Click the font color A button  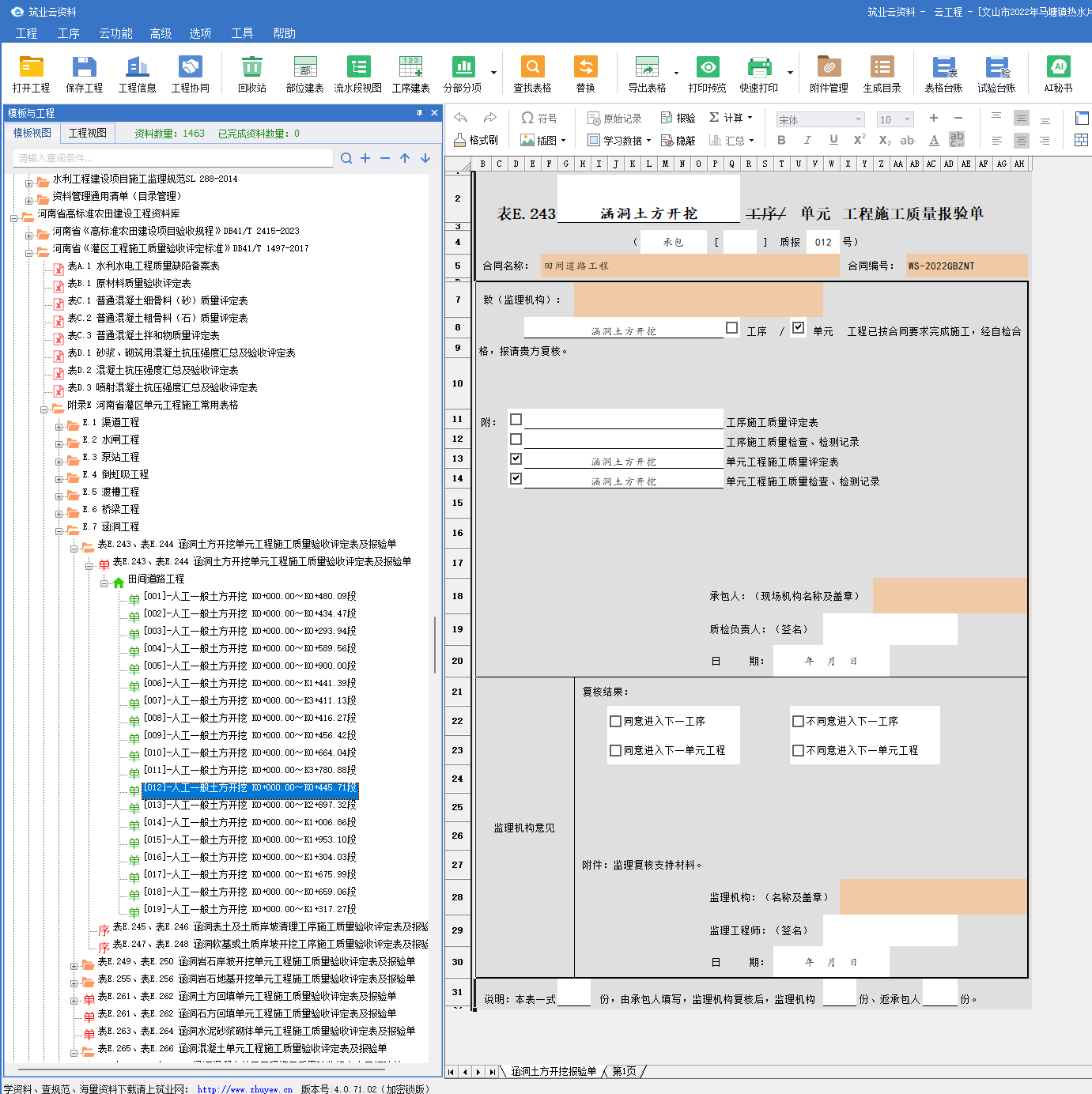934,140
